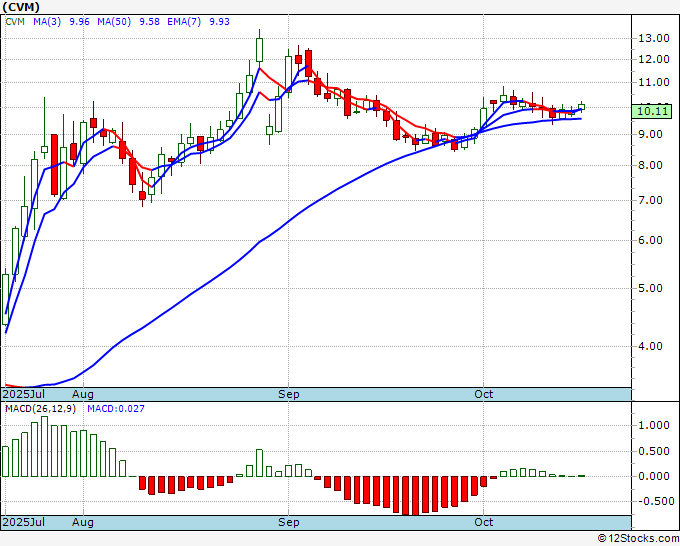Click the last green candlestick in October
680x546 pixels.
point(582,107)
